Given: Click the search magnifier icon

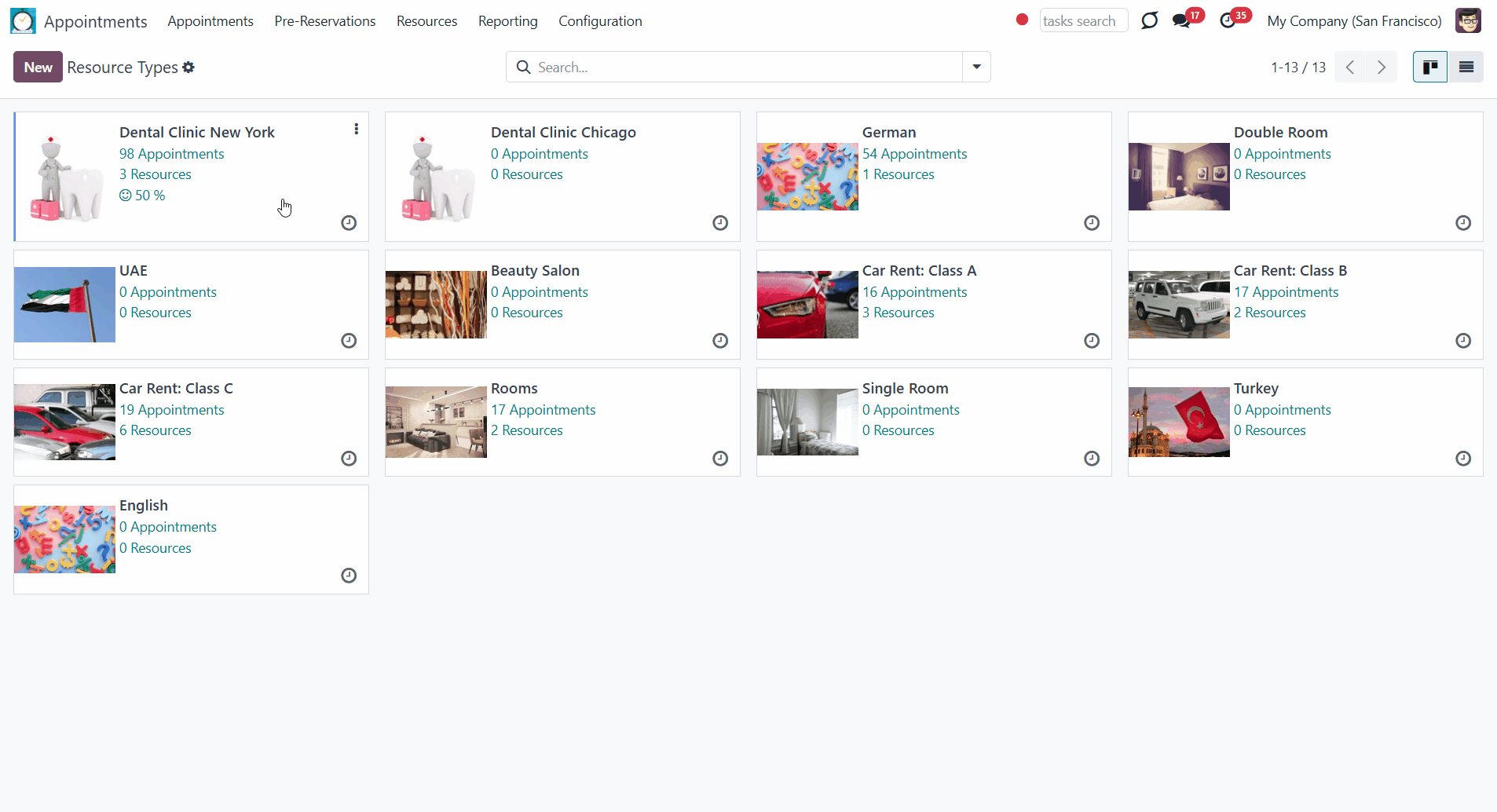Looking at the screenshot, I should pyautogui.click(x=523, y=68).
